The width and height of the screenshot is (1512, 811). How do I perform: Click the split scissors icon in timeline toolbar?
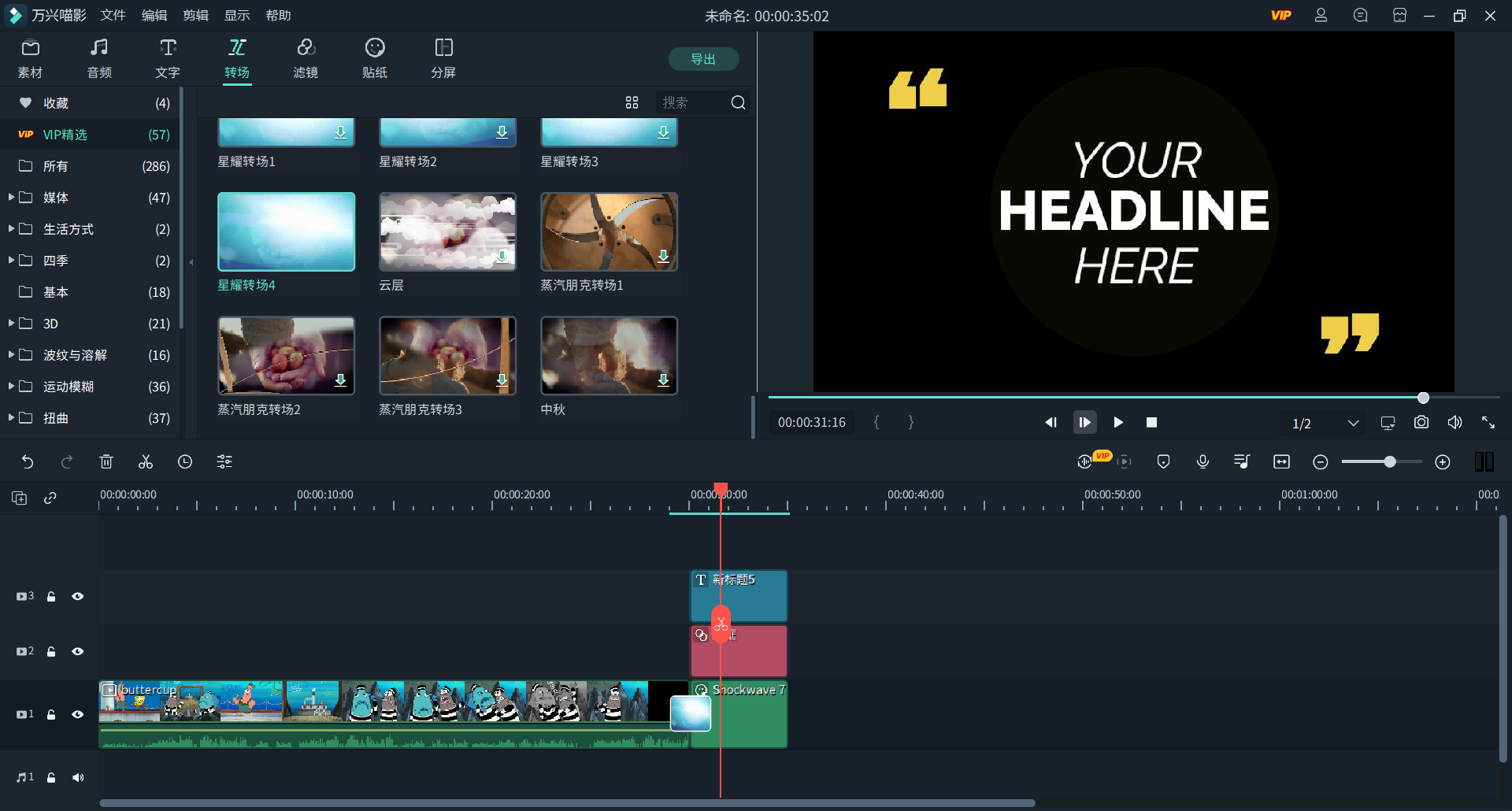146,462
